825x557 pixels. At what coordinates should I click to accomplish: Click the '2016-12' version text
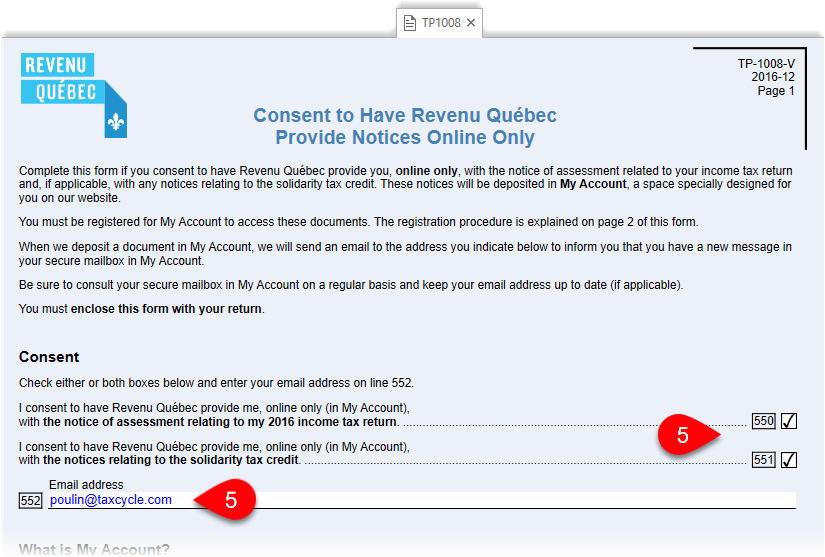tap(773, 77)
